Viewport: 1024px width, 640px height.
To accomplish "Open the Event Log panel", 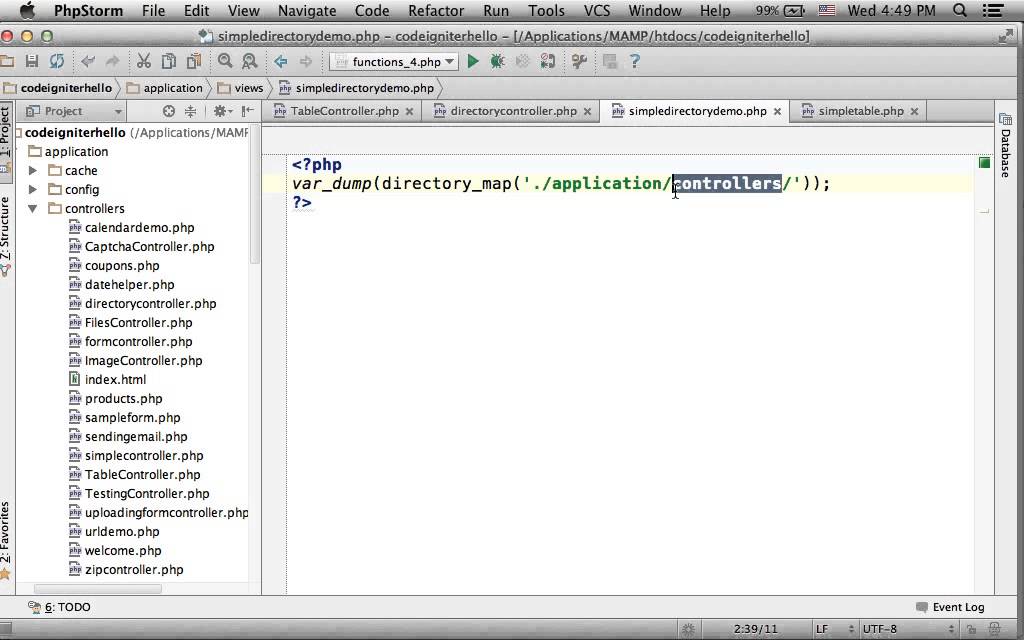I will click(950, 607).
